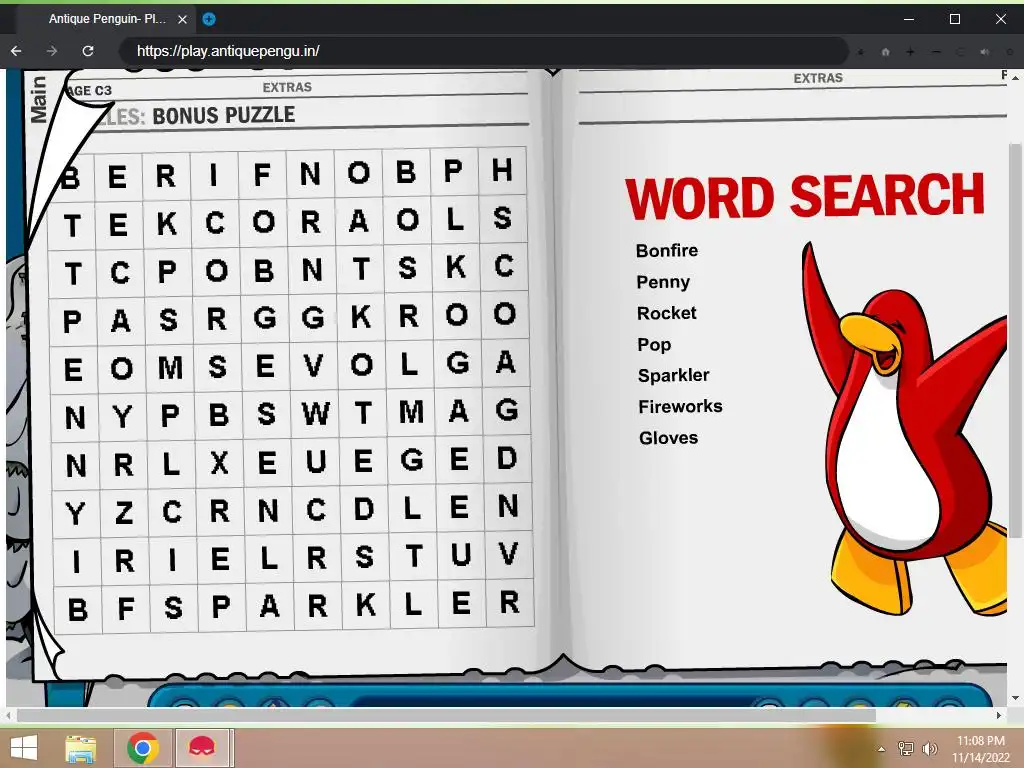The height and width of the screenshot is (768, 1024).
Task: Click the home icon in toolbar
Action: [x=886, y=52]
